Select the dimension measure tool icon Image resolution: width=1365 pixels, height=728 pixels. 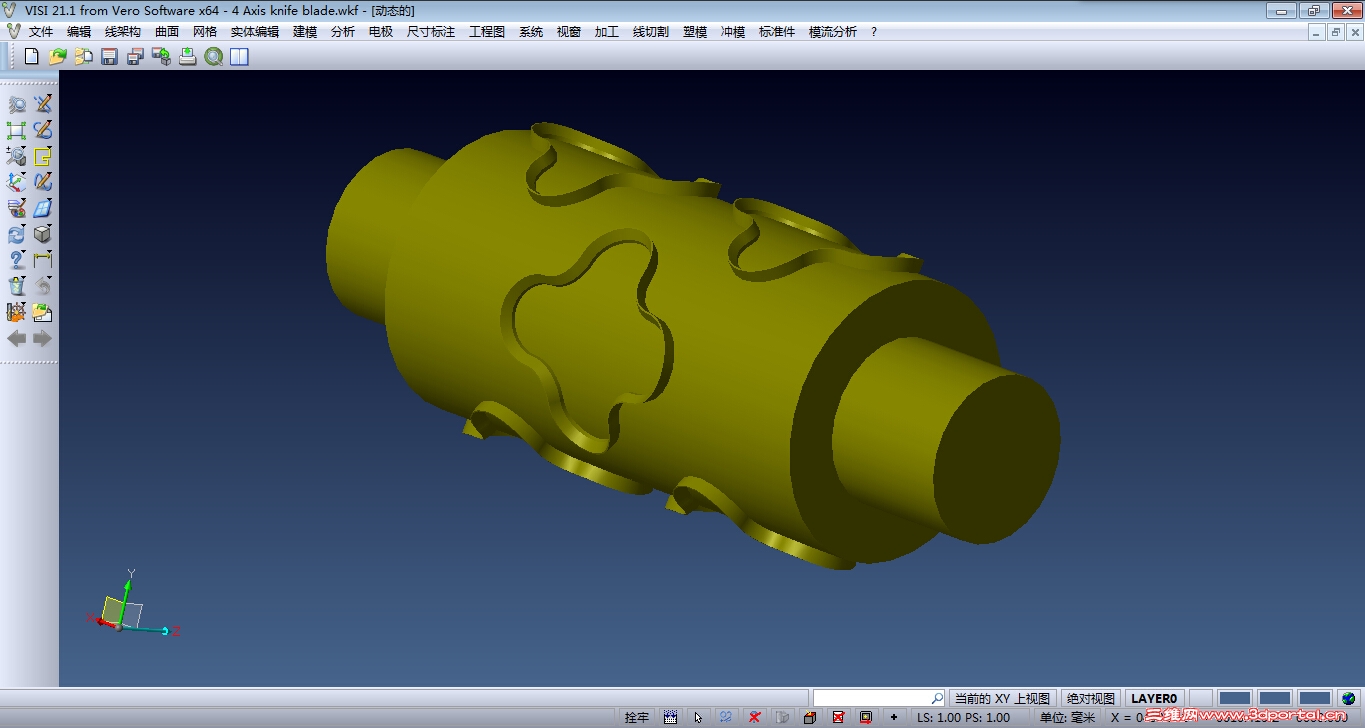tap(42, 260)
